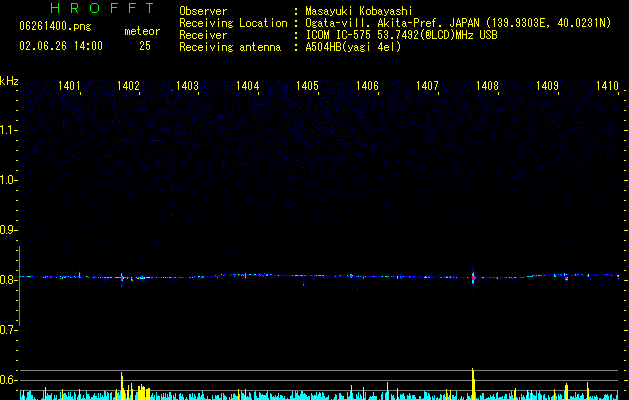Viewport: 629px width, 400px height.
Task: Click the 0.9 frequency axis label
Action: 8,230
